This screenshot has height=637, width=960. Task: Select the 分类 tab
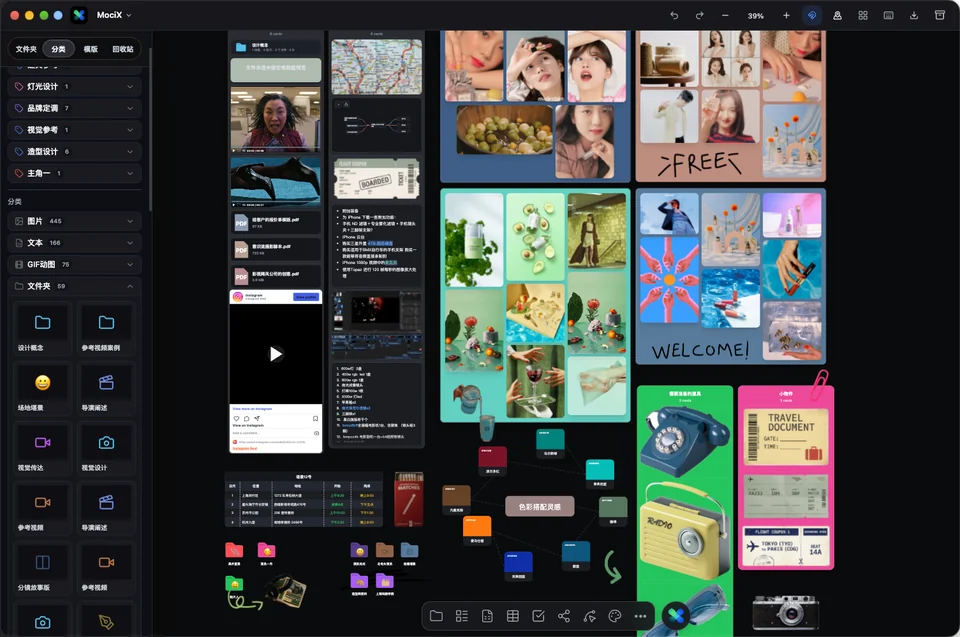click(x=59, y=49)
